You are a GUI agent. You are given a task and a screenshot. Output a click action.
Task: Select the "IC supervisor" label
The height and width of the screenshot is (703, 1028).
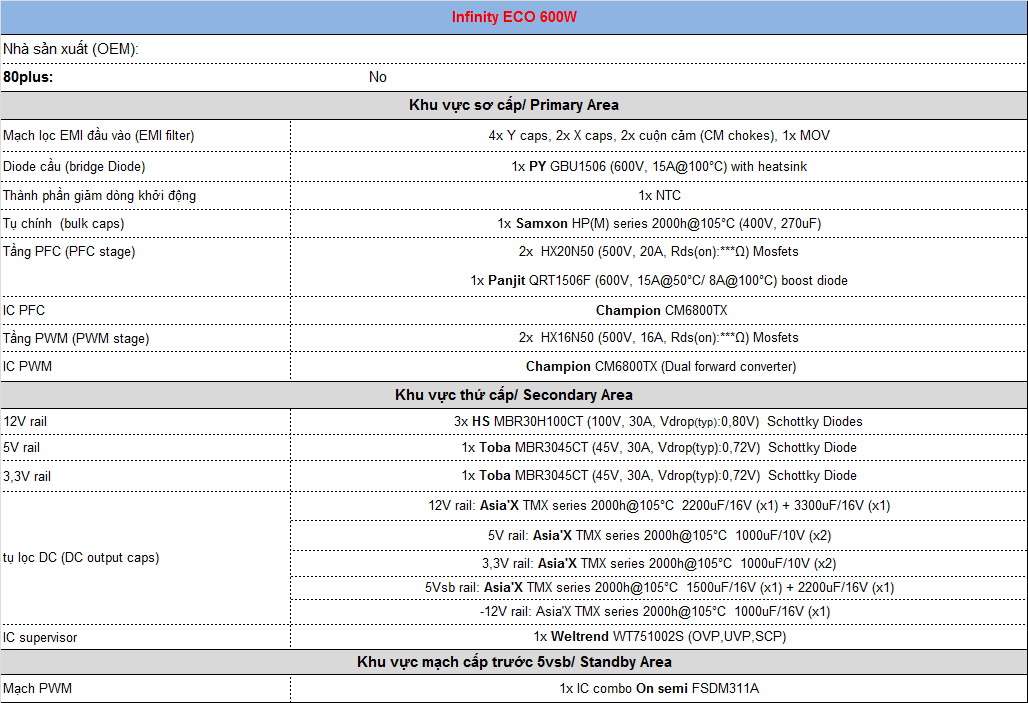point(40,637)
